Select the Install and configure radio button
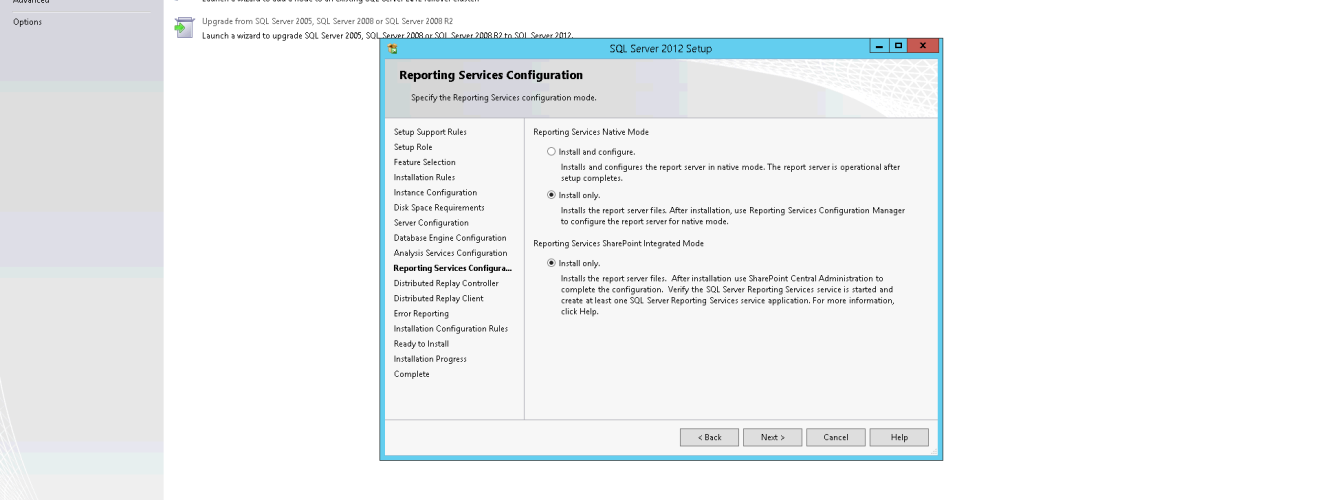Image resolution: width=1320 pixels, height=500 pixels. (x=551, y=152)
